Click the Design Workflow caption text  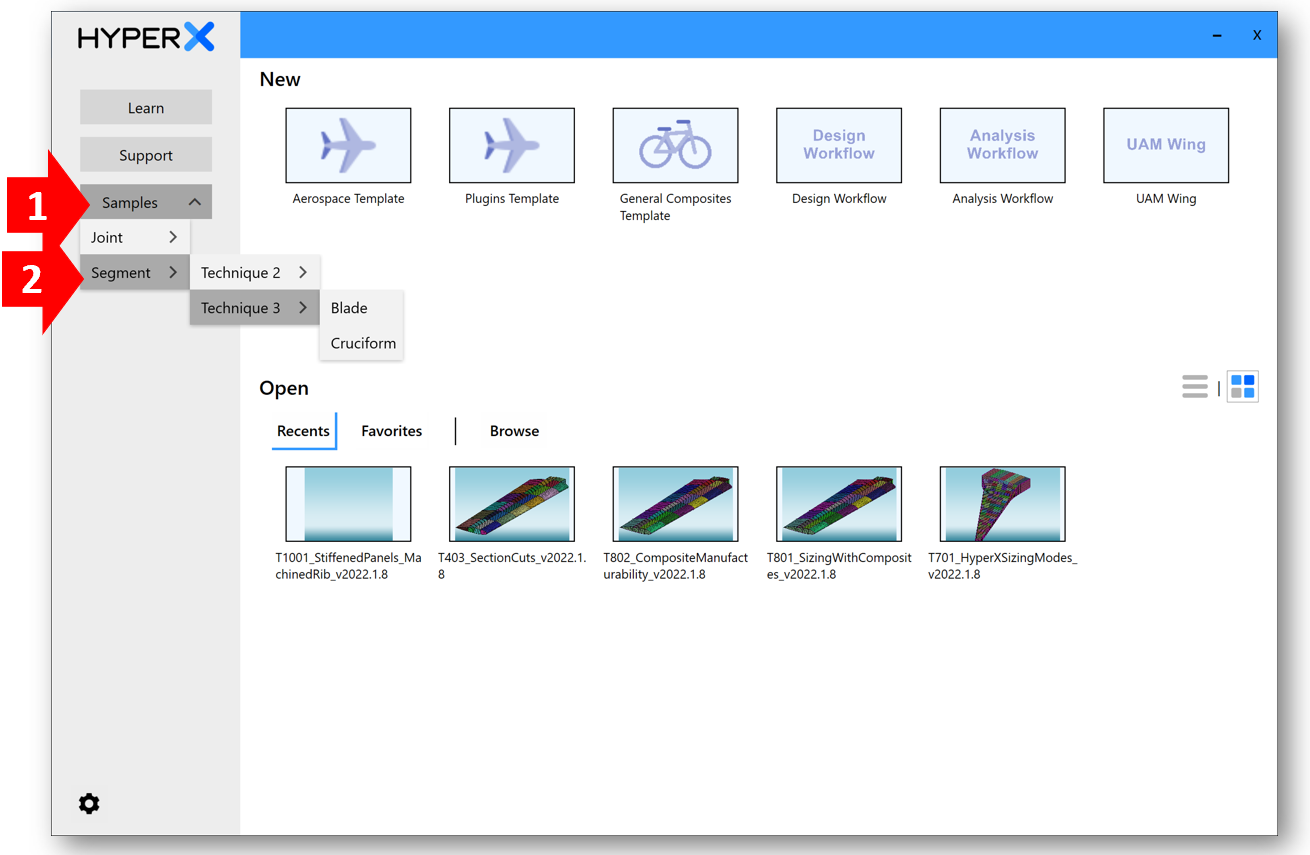(839, 198)
